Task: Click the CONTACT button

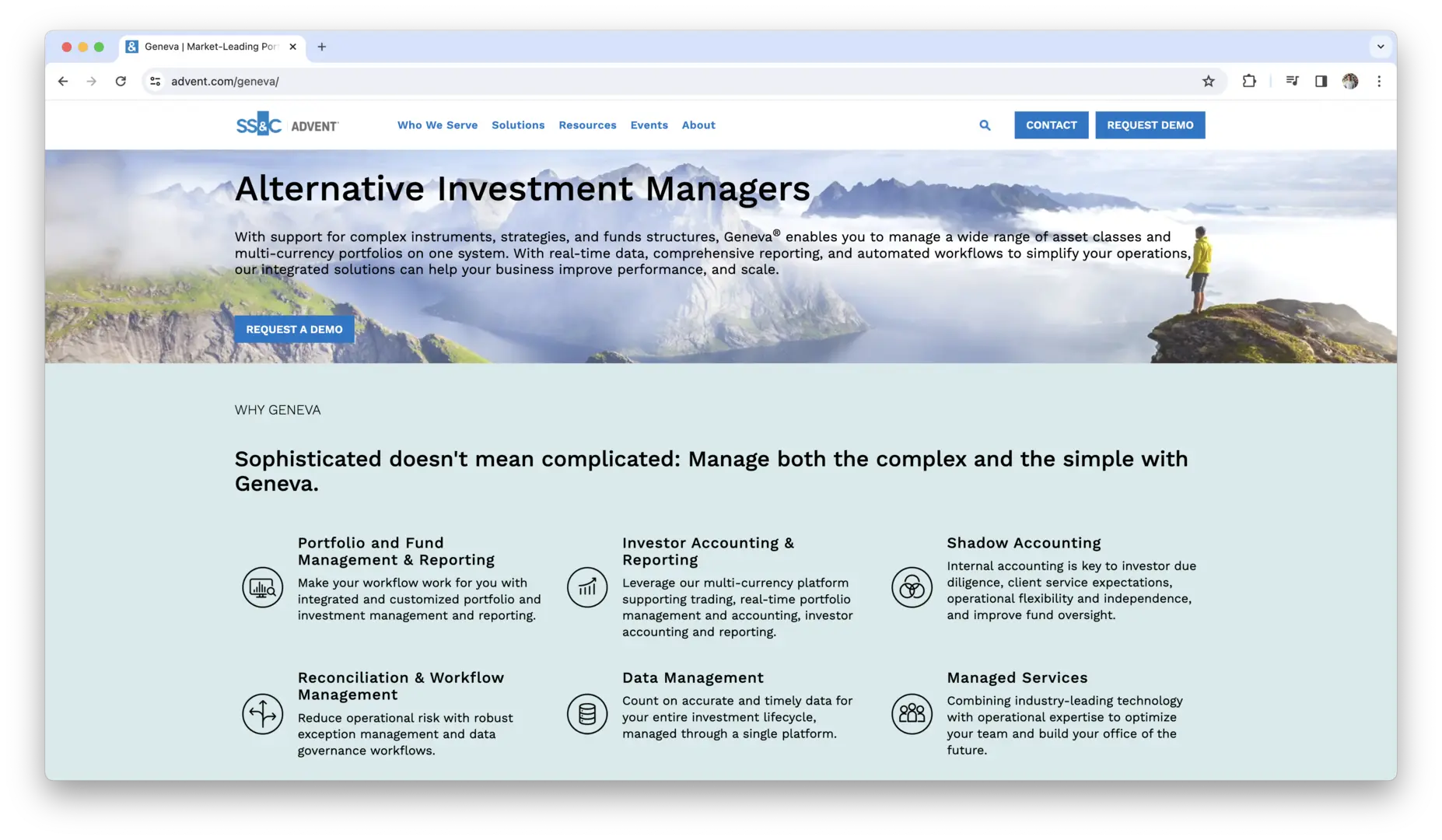Action: pyautogui.click(x=1051, y=125)
